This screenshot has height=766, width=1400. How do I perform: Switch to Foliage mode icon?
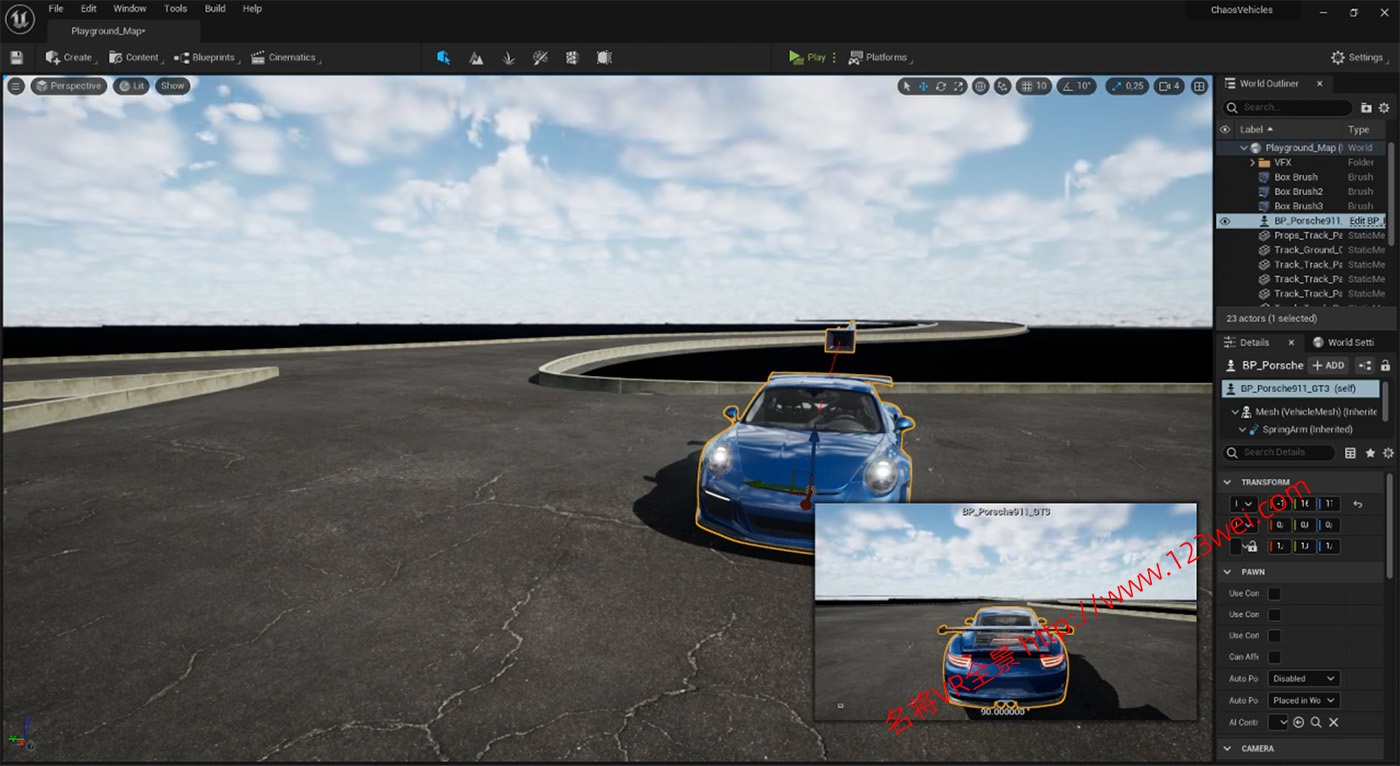508,58
